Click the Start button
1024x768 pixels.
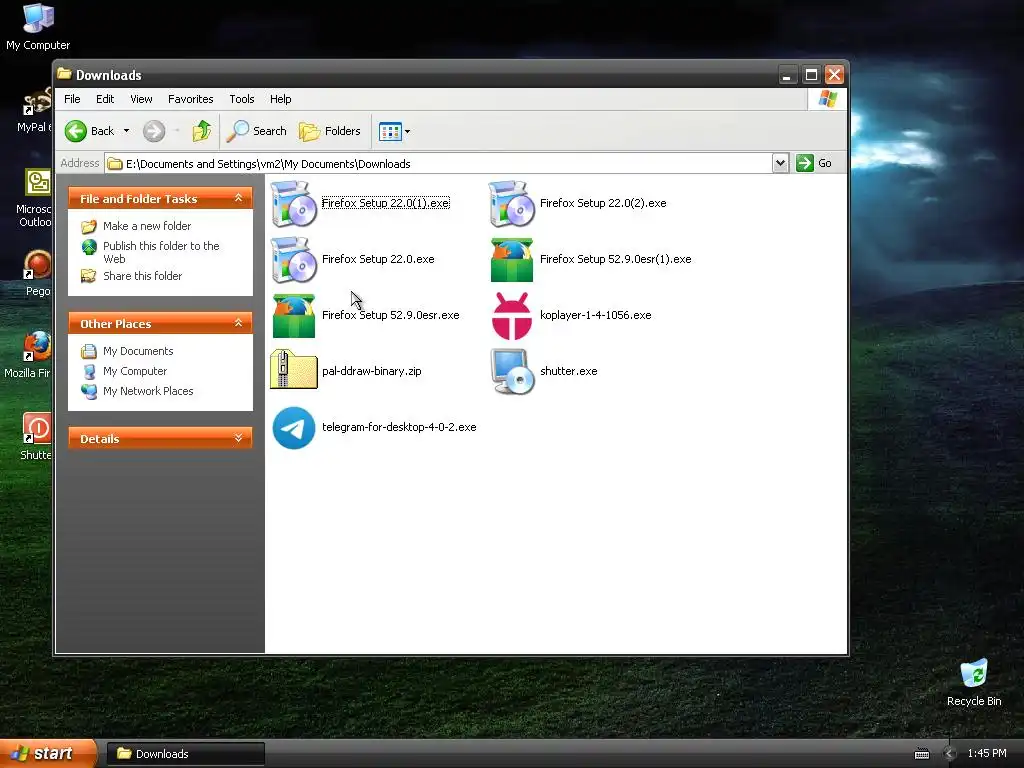48,754
